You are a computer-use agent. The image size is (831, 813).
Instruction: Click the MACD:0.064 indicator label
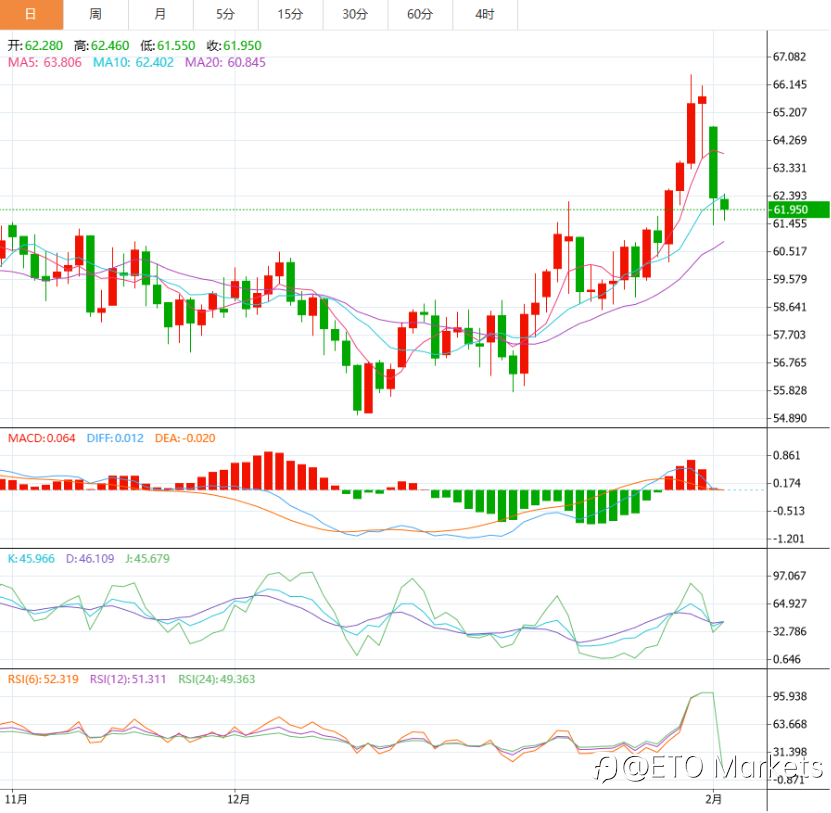coord(41,439)
